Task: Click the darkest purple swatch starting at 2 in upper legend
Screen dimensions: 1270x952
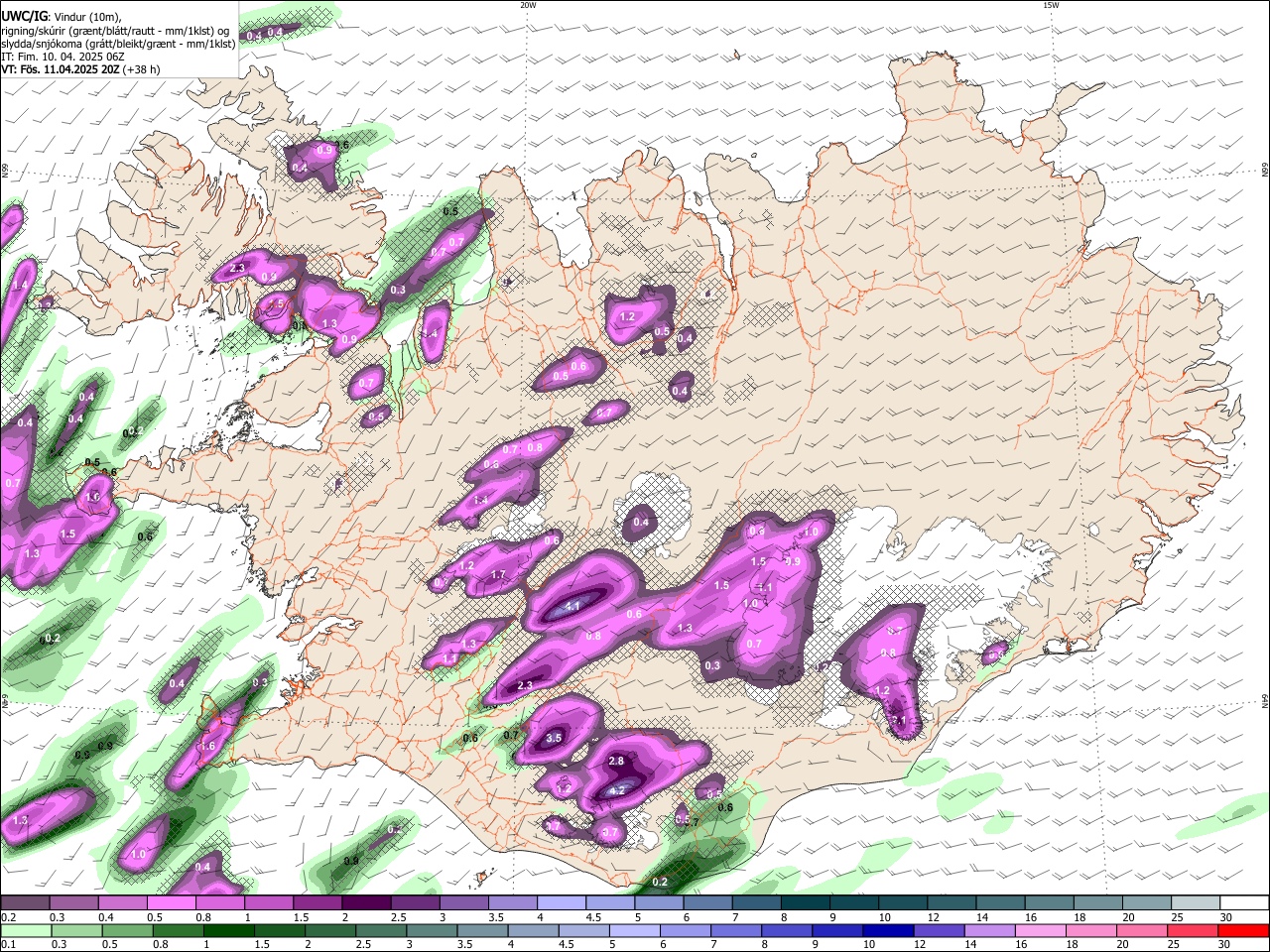Action: 366,902
